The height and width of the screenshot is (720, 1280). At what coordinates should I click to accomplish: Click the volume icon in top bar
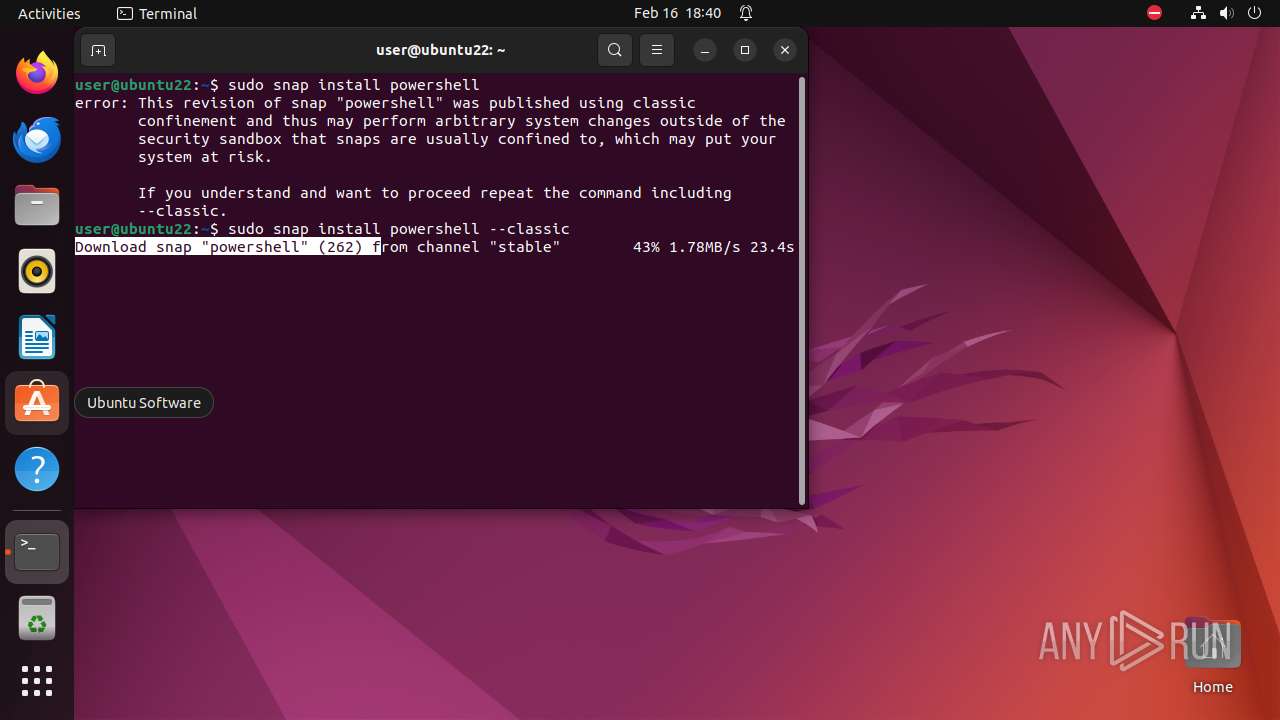pos(1227,13)
